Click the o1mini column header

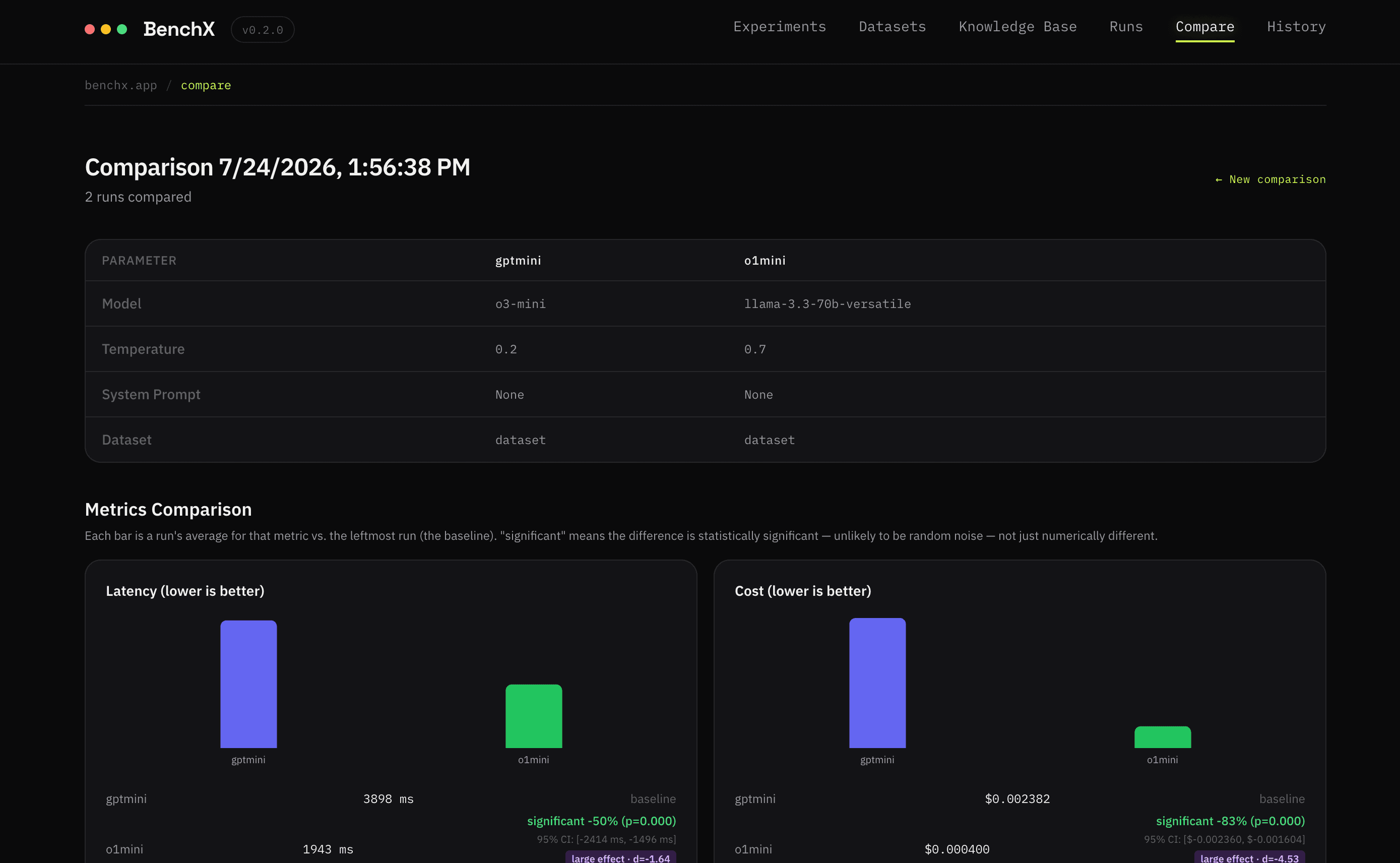765,260
